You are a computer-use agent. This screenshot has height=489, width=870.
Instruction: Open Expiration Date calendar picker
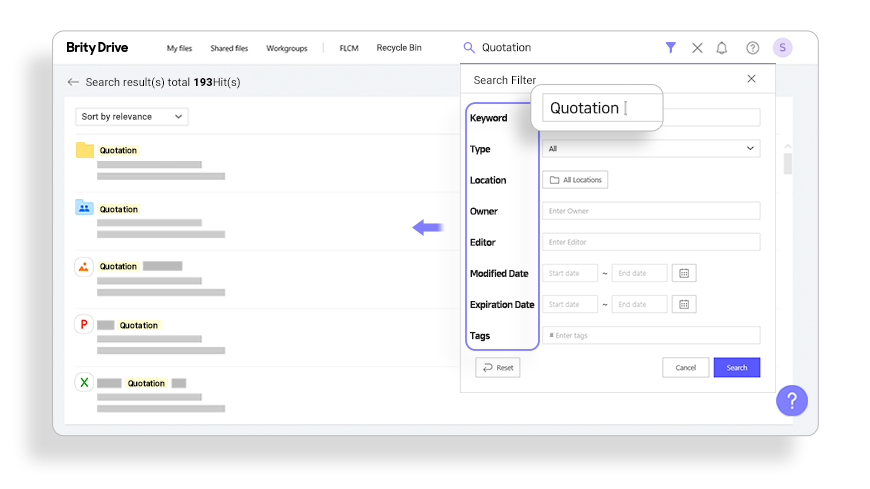pyautogui.click(x=684, y=305)
